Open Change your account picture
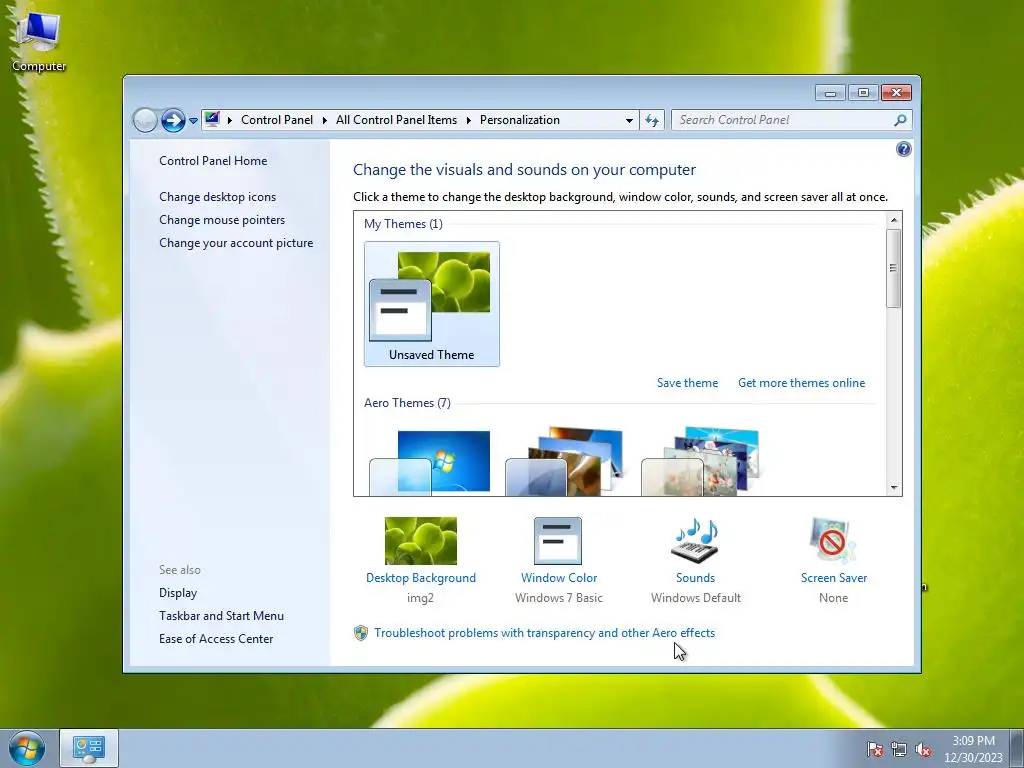The height and width of the screenshot is (768, 1024). 236,243
